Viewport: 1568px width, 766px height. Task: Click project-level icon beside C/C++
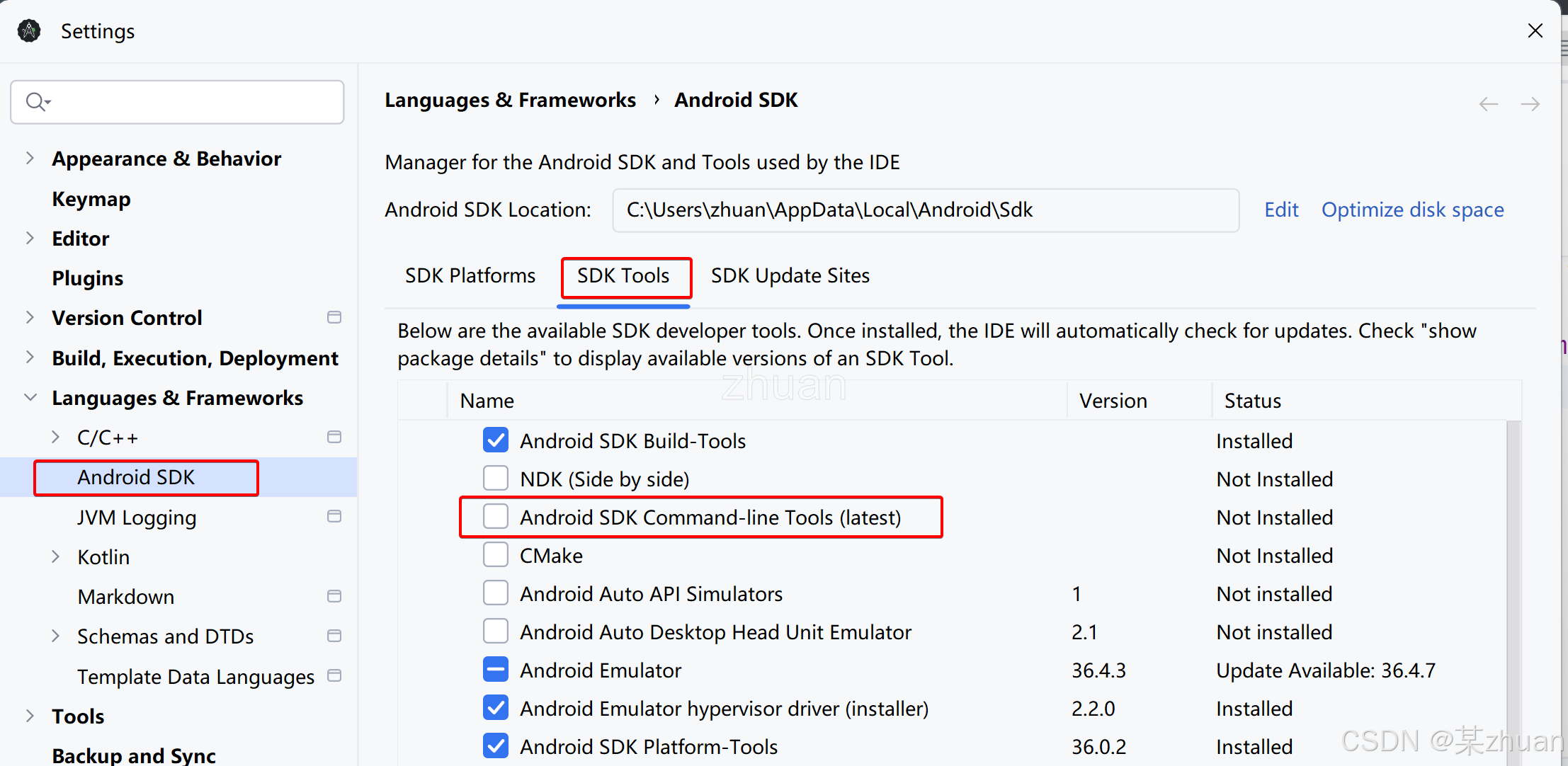[334, 437]
